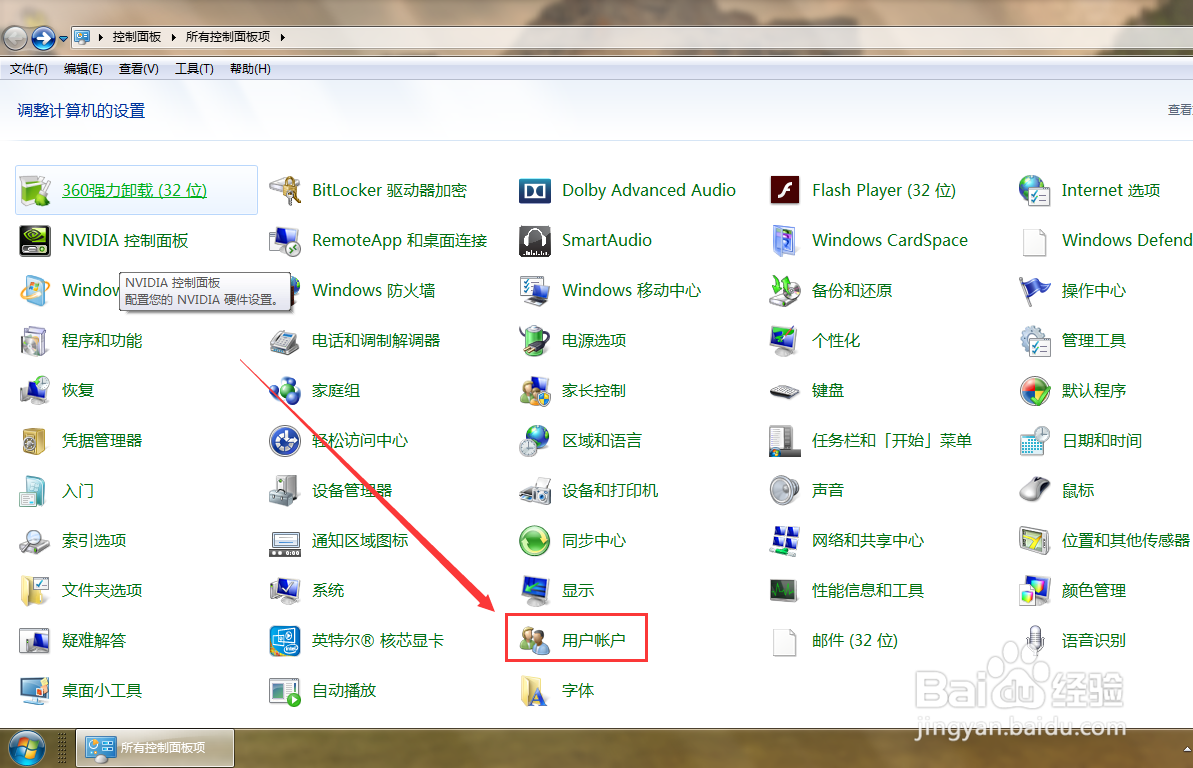The image size is (1193, 768).
Task: Open the Flash Player icon
Action: tap(785, 190)
